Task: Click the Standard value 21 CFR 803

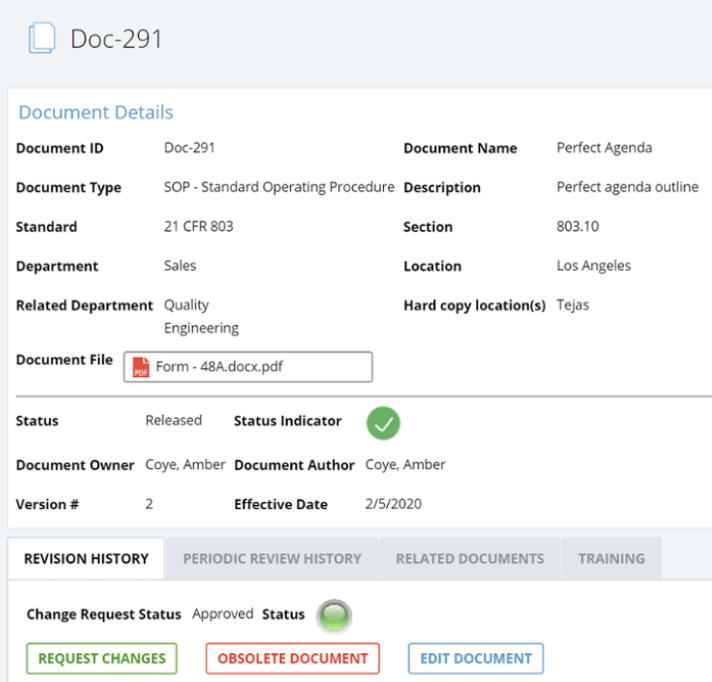Action: point(198,226)
